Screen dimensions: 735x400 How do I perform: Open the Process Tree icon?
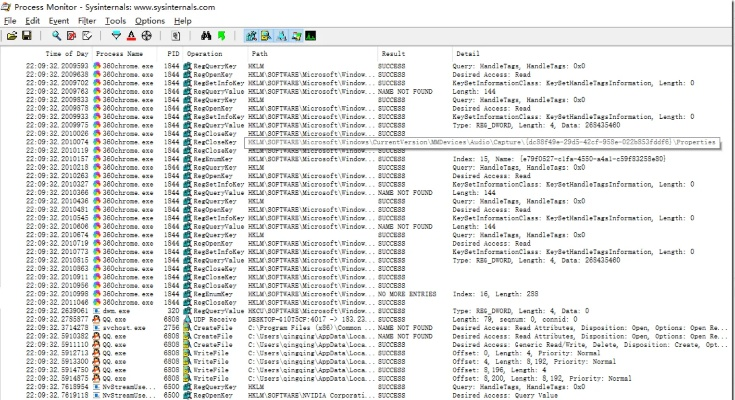point(175,35)
